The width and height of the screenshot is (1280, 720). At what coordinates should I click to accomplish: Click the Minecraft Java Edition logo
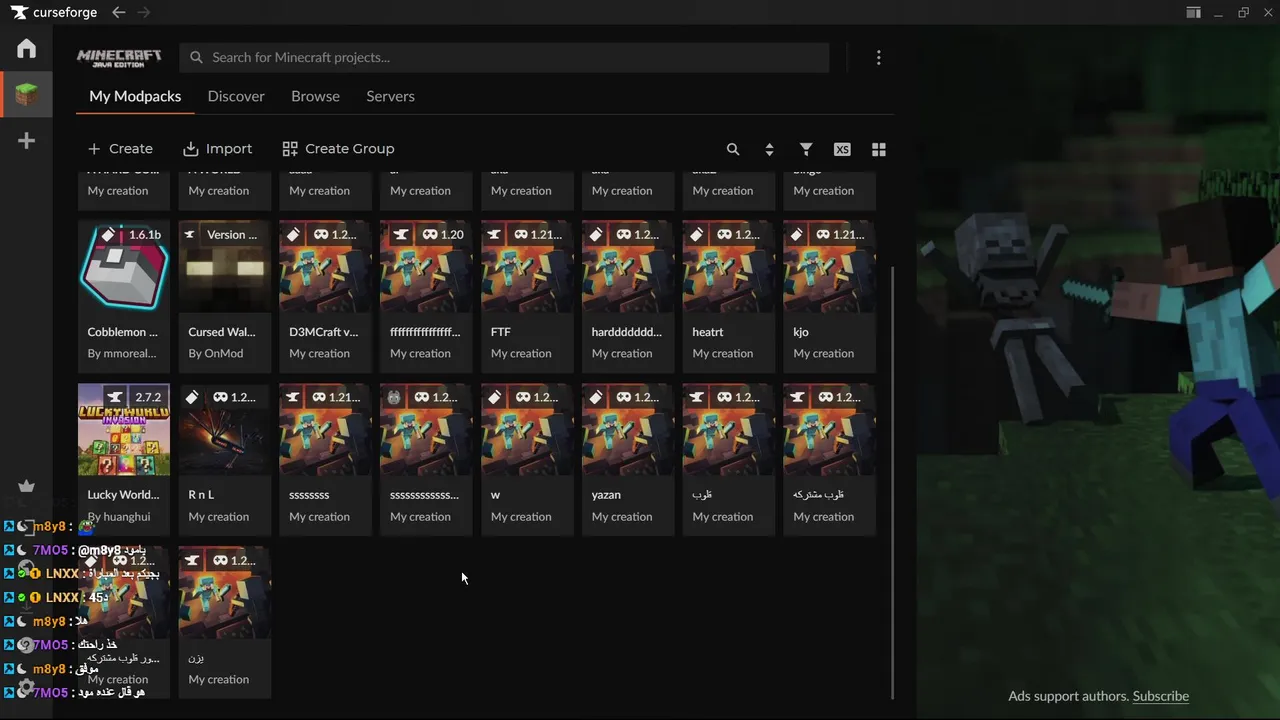[119, 58]
